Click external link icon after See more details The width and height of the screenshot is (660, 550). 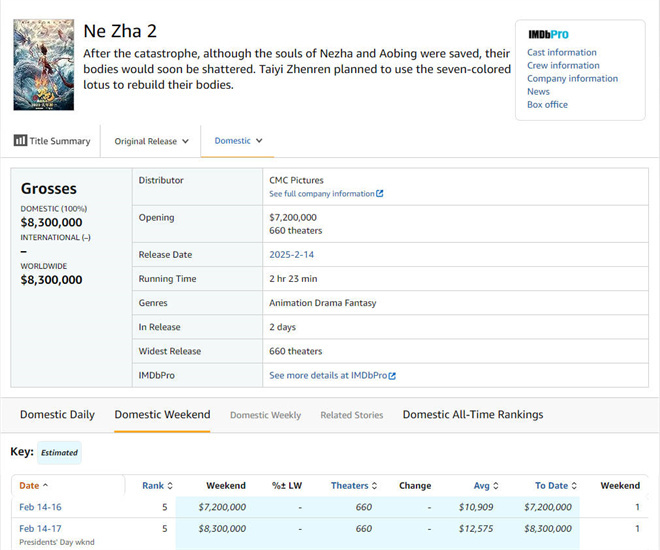(392, 376)
